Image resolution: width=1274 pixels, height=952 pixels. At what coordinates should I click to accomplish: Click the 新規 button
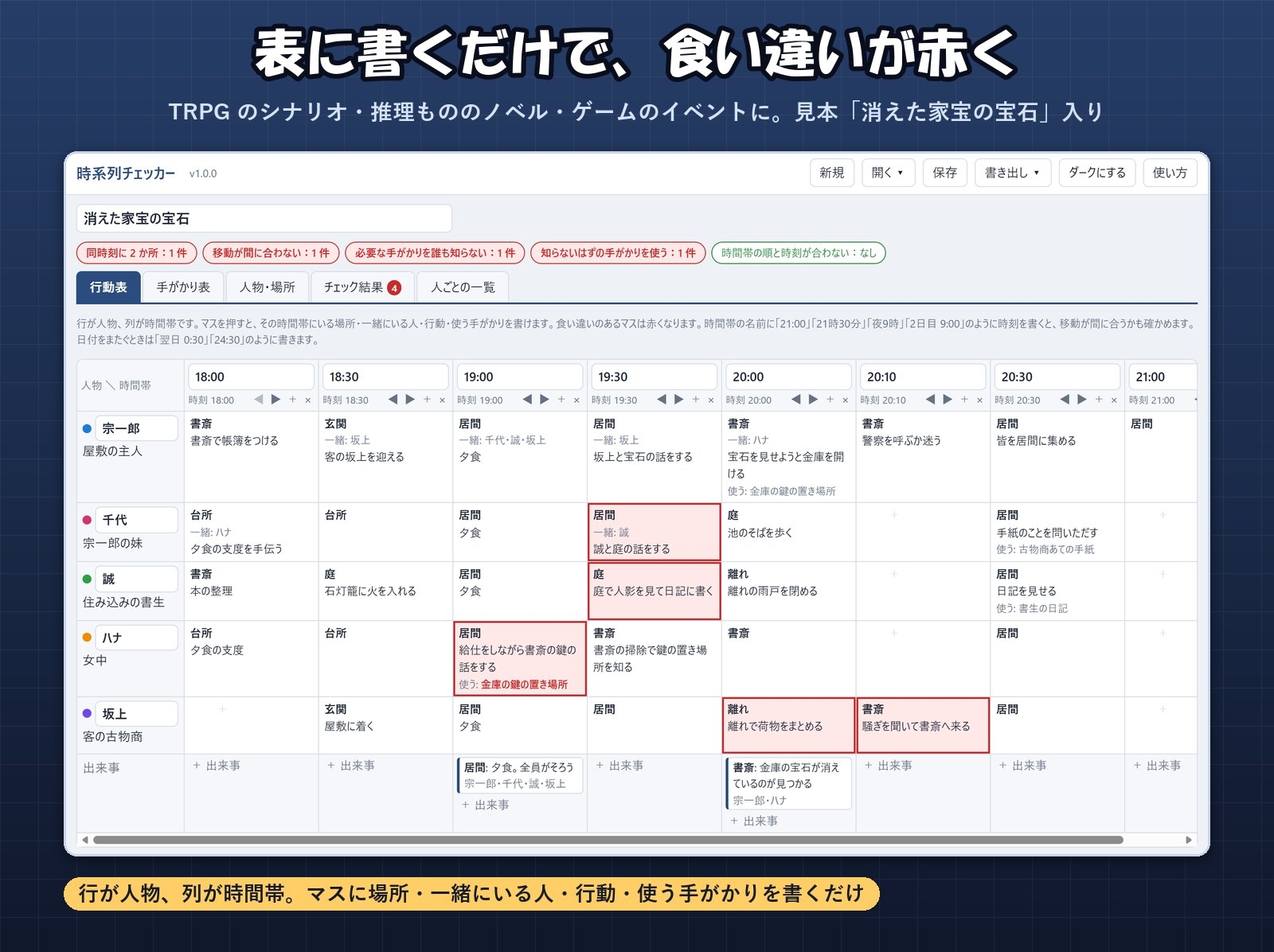click(x=832, y=173)
